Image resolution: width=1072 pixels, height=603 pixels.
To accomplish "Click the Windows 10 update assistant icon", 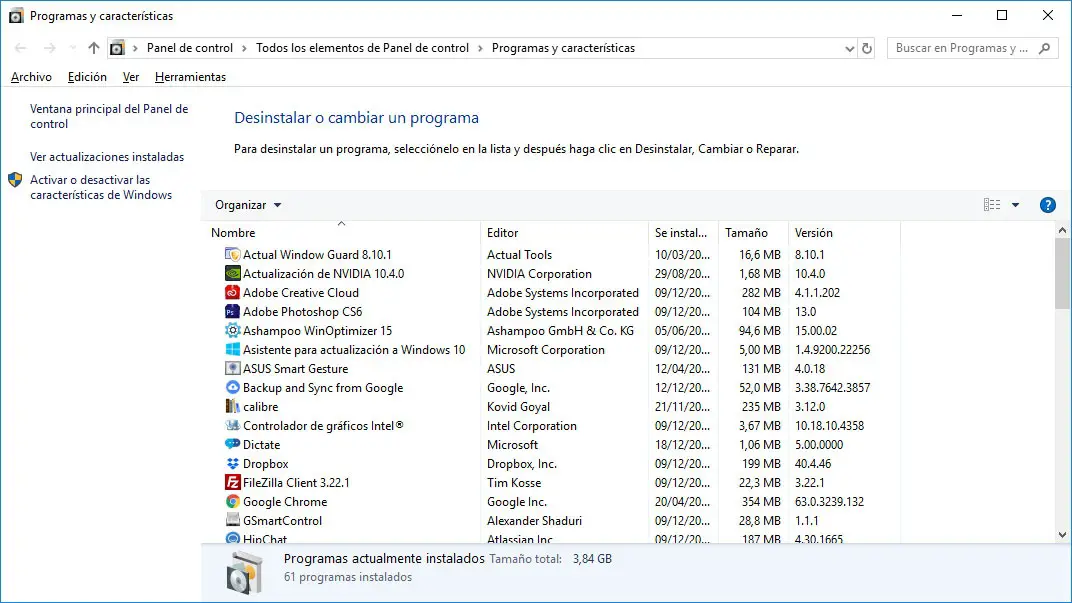I will pos(232,349).
